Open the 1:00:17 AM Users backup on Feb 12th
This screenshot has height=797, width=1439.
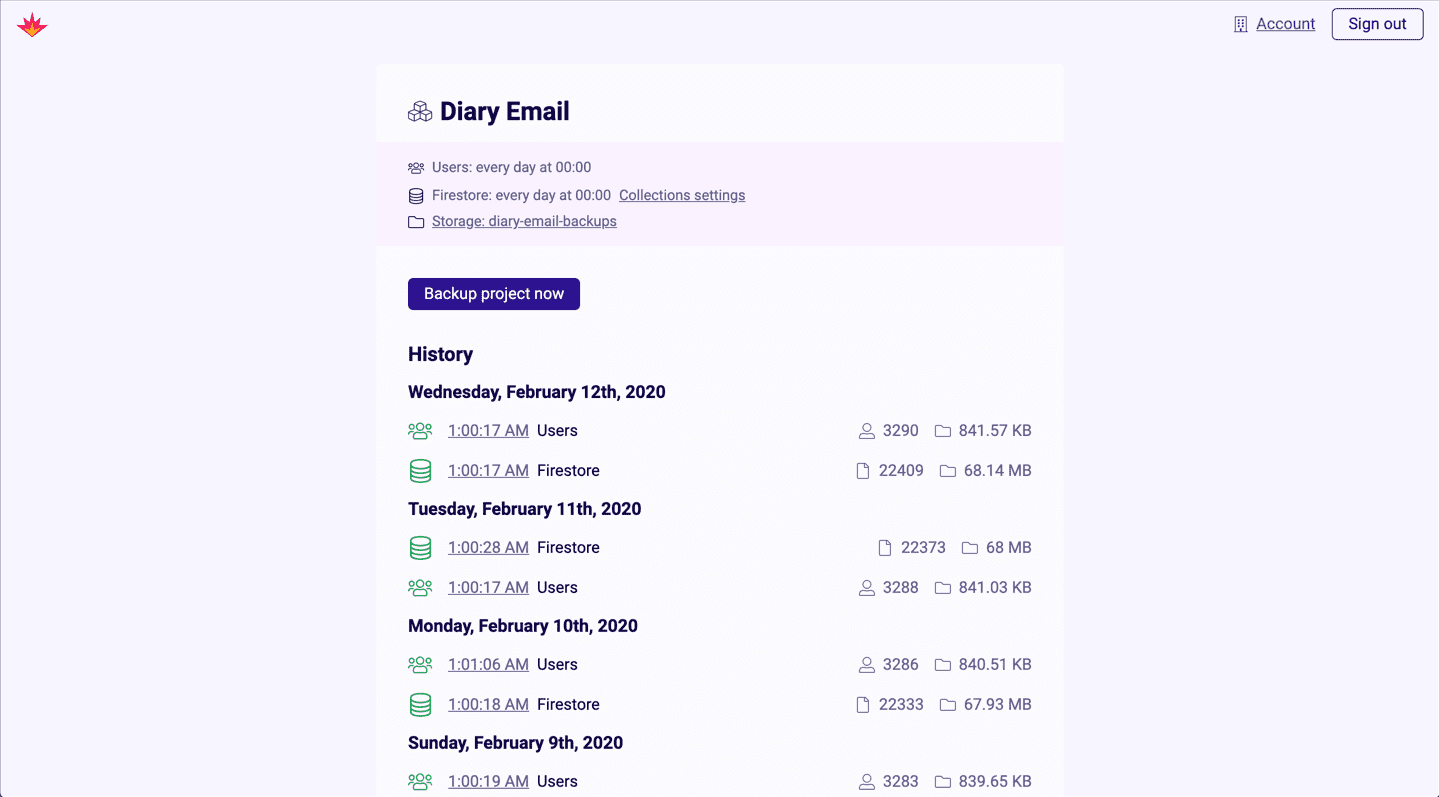click(x=488, y=431)
